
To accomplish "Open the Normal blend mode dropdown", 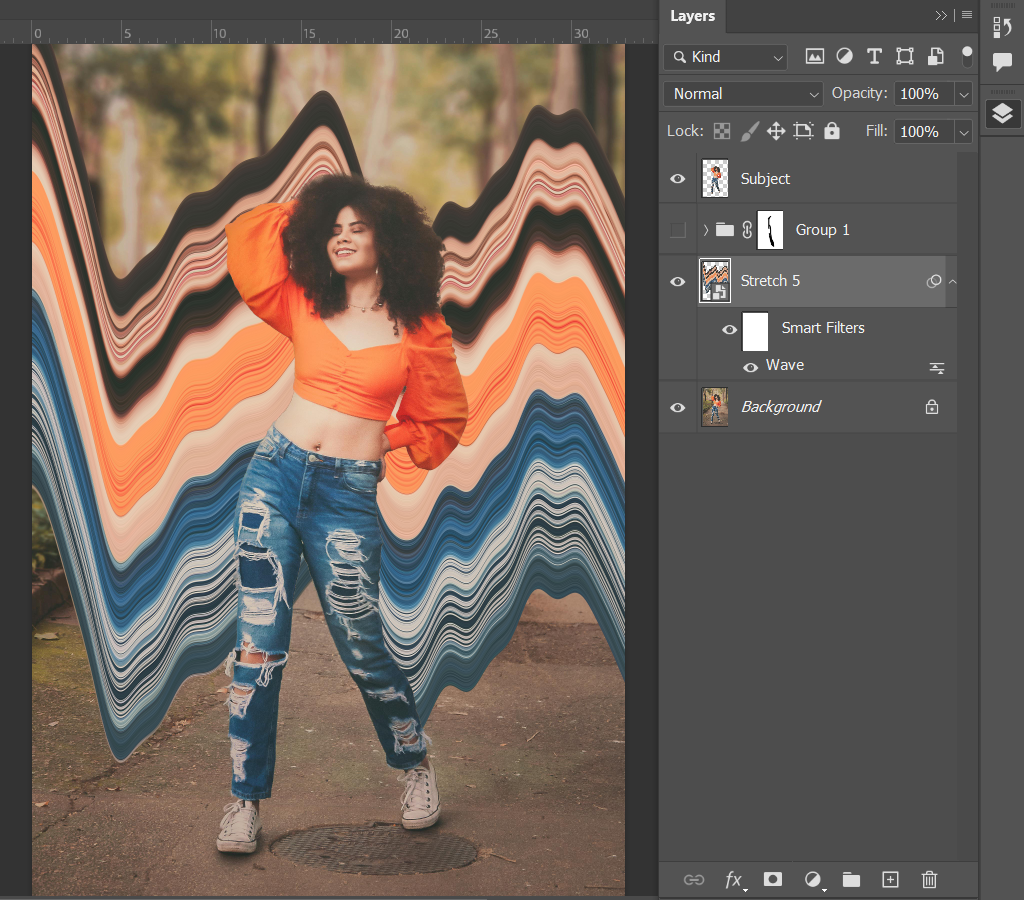I will click(x=743, y=94).
